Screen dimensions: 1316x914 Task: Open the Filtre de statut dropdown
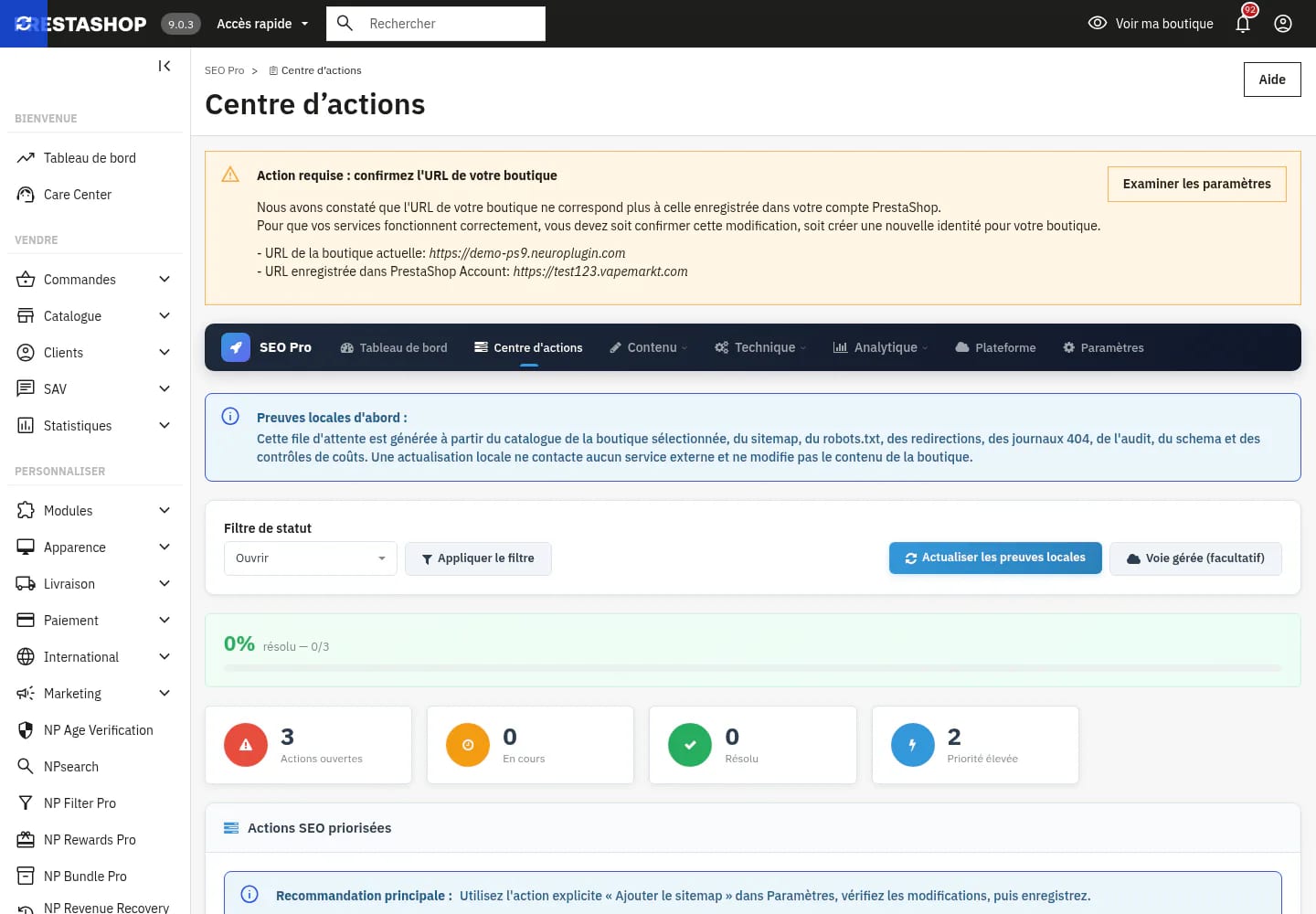click(x=311, y=558)
